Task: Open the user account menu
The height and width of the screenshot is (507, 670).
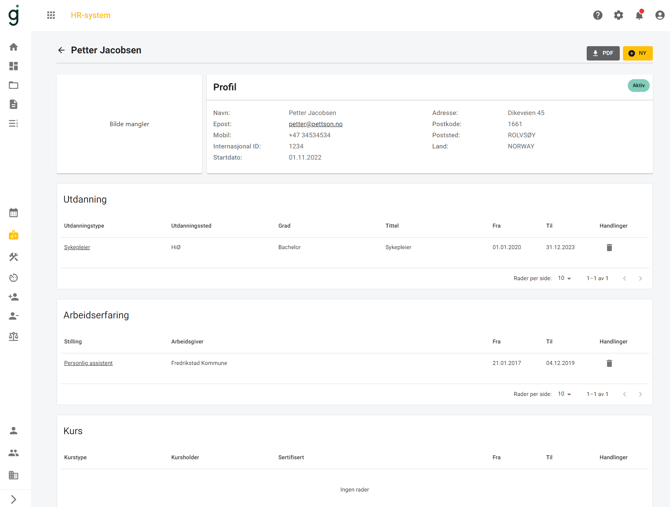Action: pos(659,15)
